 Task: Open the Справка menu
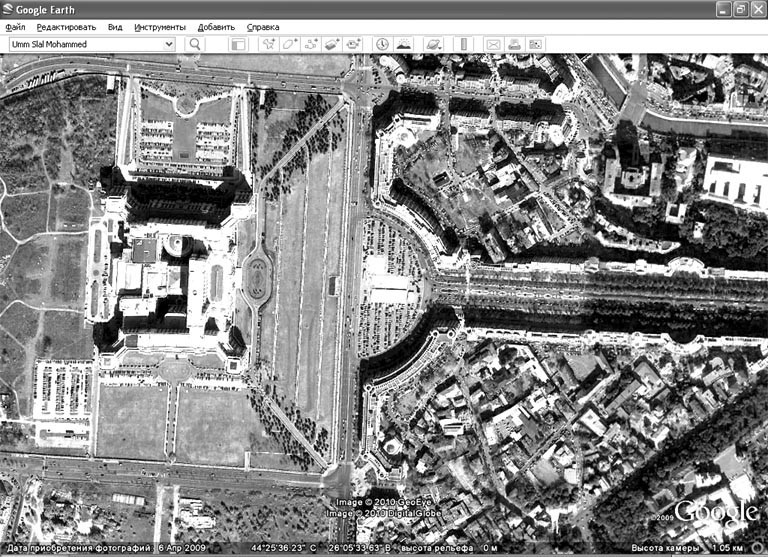pos(263,27)
